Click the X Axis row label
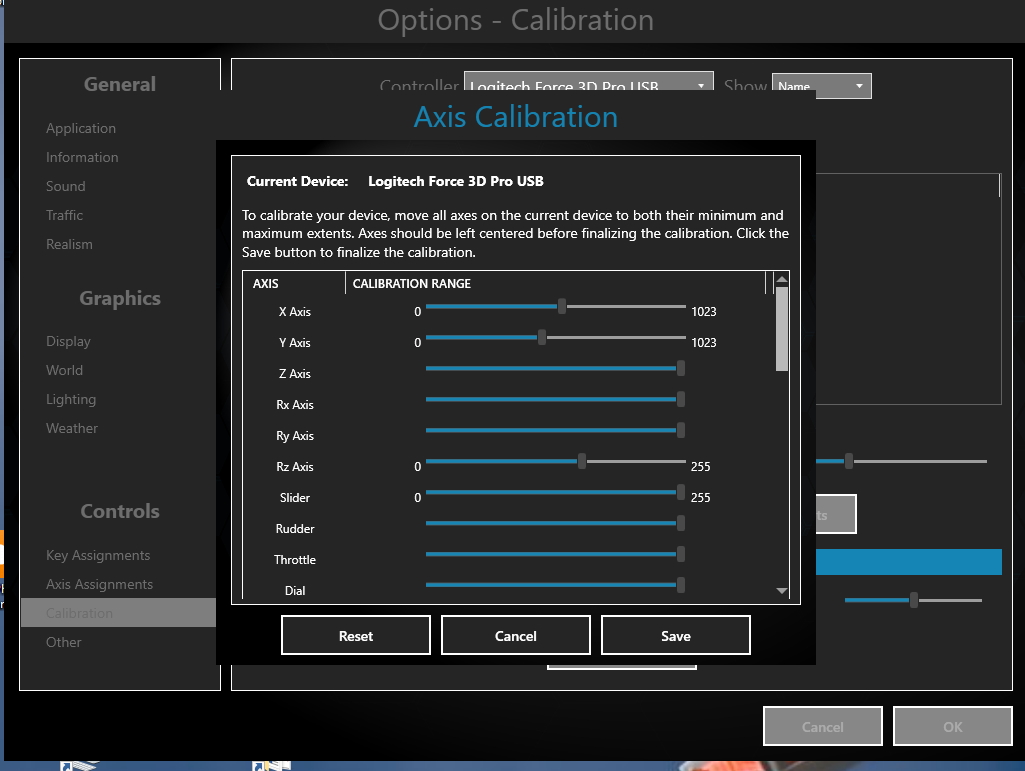The height and width of the screenshot is (771, 1025). (x=295, y=312)
